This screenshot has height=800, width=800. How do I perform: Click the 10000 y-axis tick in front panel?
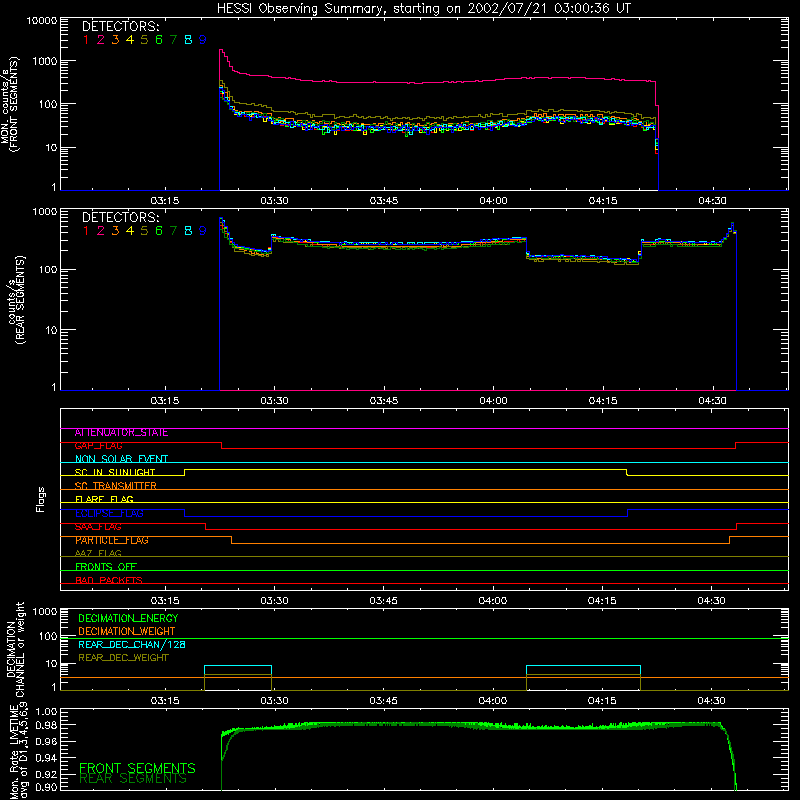pyautogui.click(x=42, y=21)
